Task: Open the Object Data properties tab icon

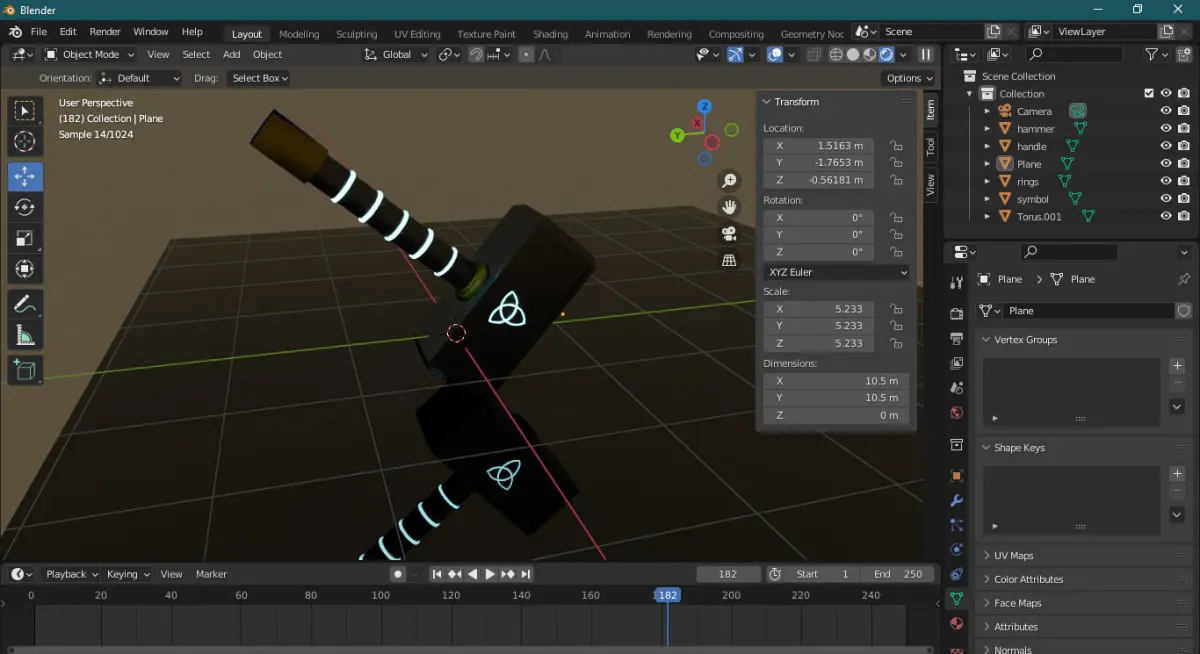Action: coord(957,600)
